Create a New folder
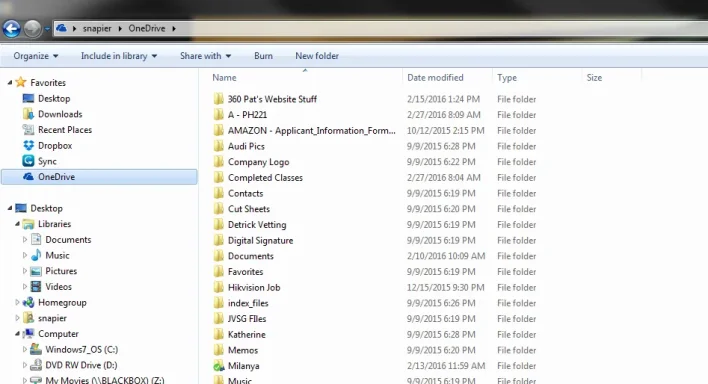This screenshot has height=384, width=708. [x=317, y=56]
